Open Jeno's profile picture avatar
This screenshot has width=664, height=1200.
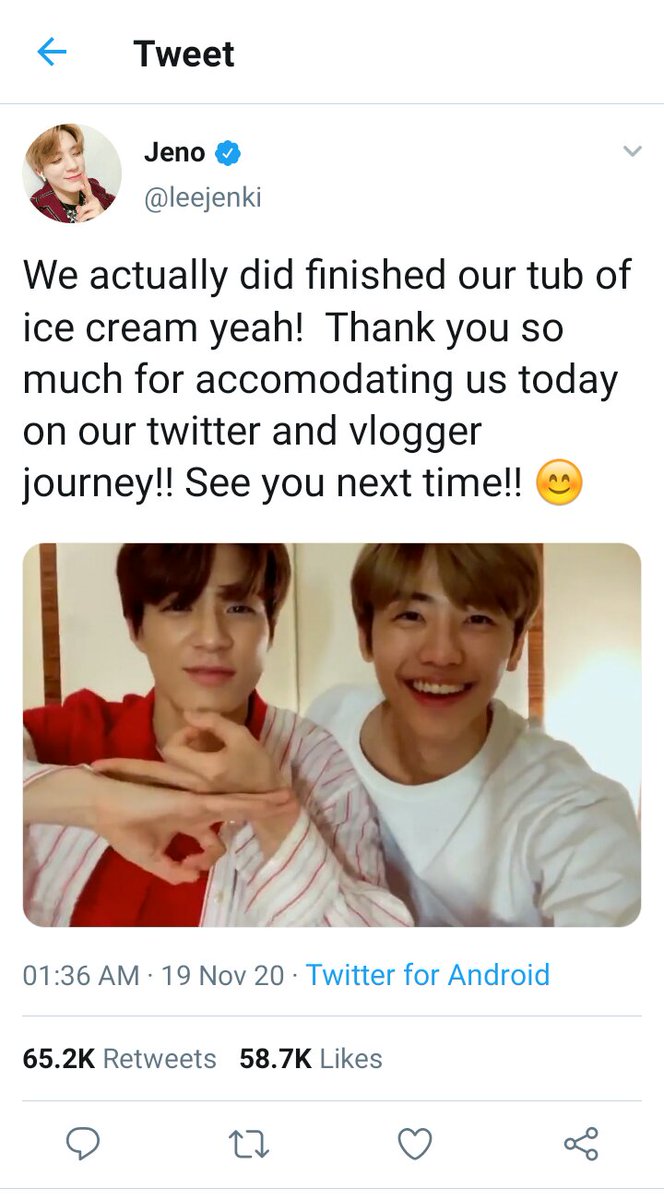coord(72,174)
